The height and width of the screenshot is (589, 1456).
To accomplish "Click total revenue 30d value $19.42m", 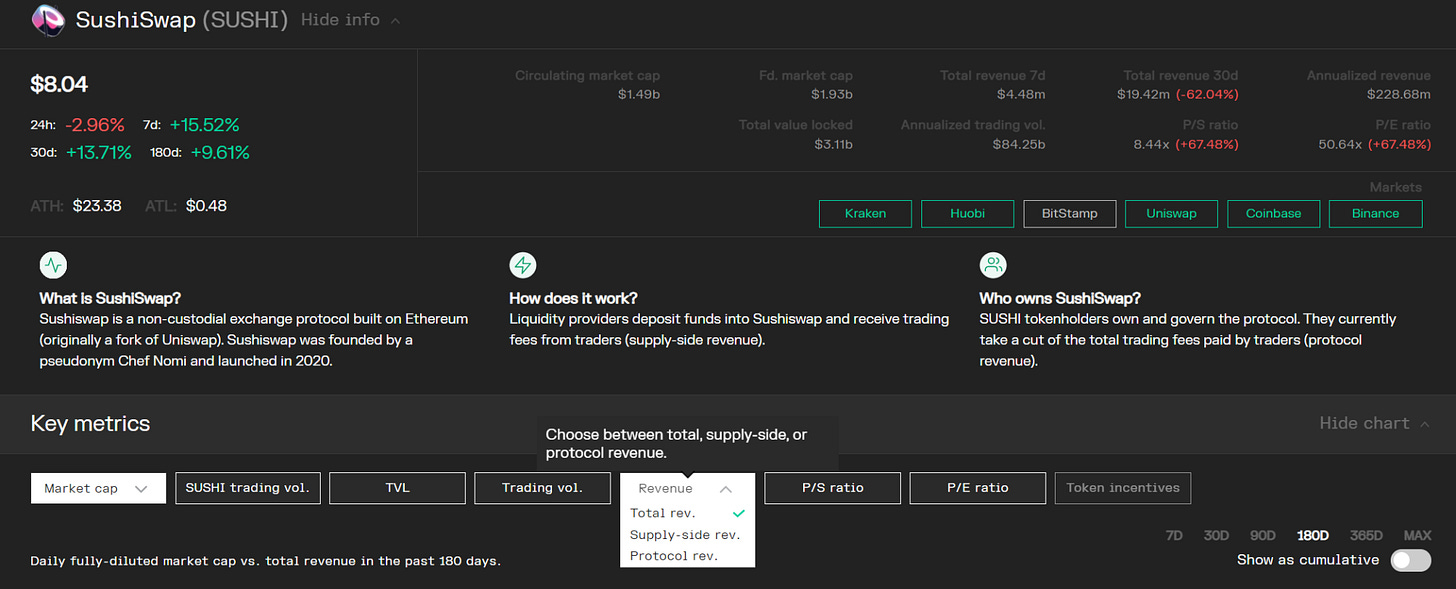I will (x=1144, y=95).
